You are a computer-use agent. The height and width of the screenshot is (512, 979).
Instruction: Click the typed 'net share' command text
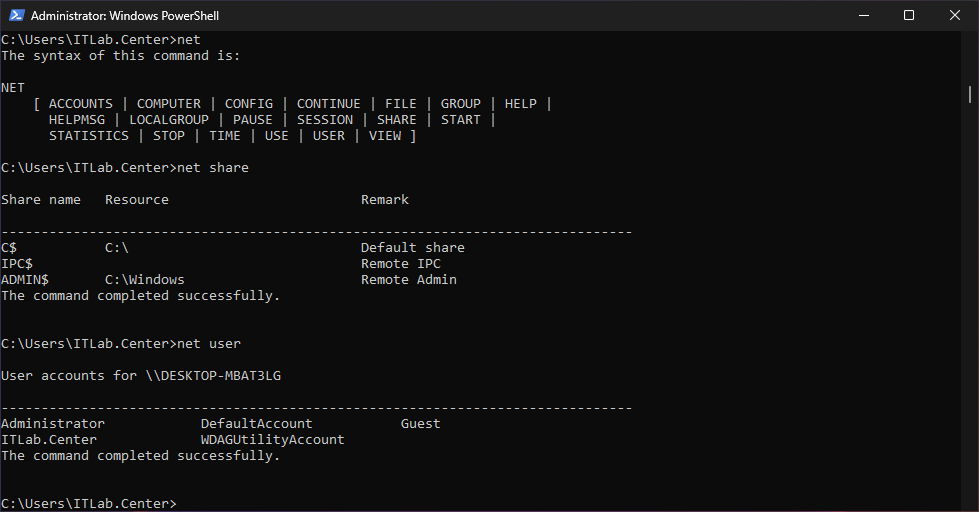212,168
